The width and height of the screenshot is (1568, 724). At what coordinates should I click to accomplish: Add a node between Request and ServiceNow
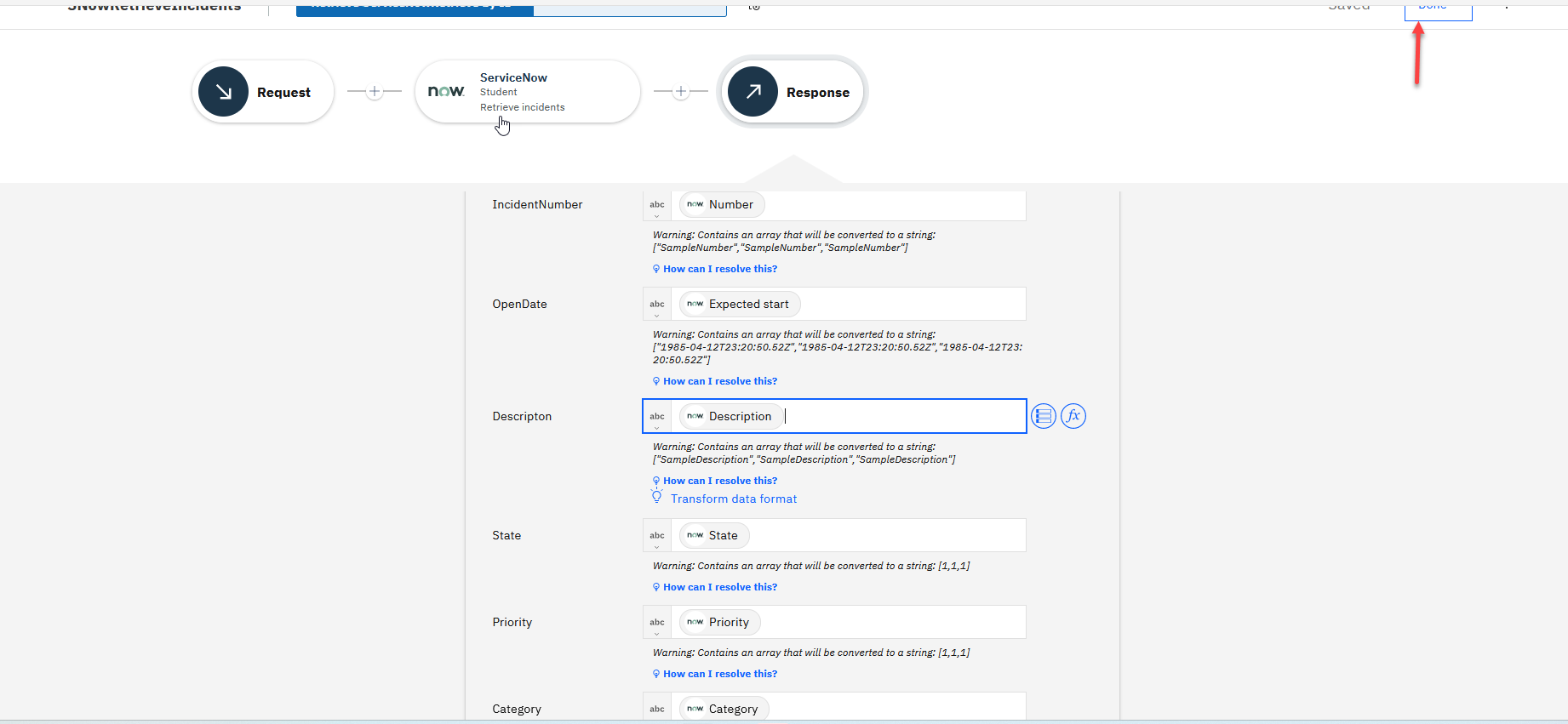pyautogui.click(x=375, y=92)
